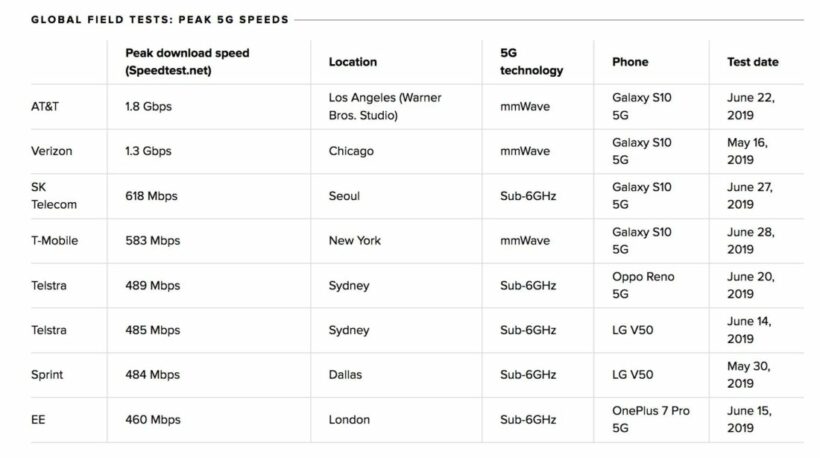The width and height of the screenshot is (820, 458).
Task: Click the Seoul location cell
Action: [x=344, y=196]
